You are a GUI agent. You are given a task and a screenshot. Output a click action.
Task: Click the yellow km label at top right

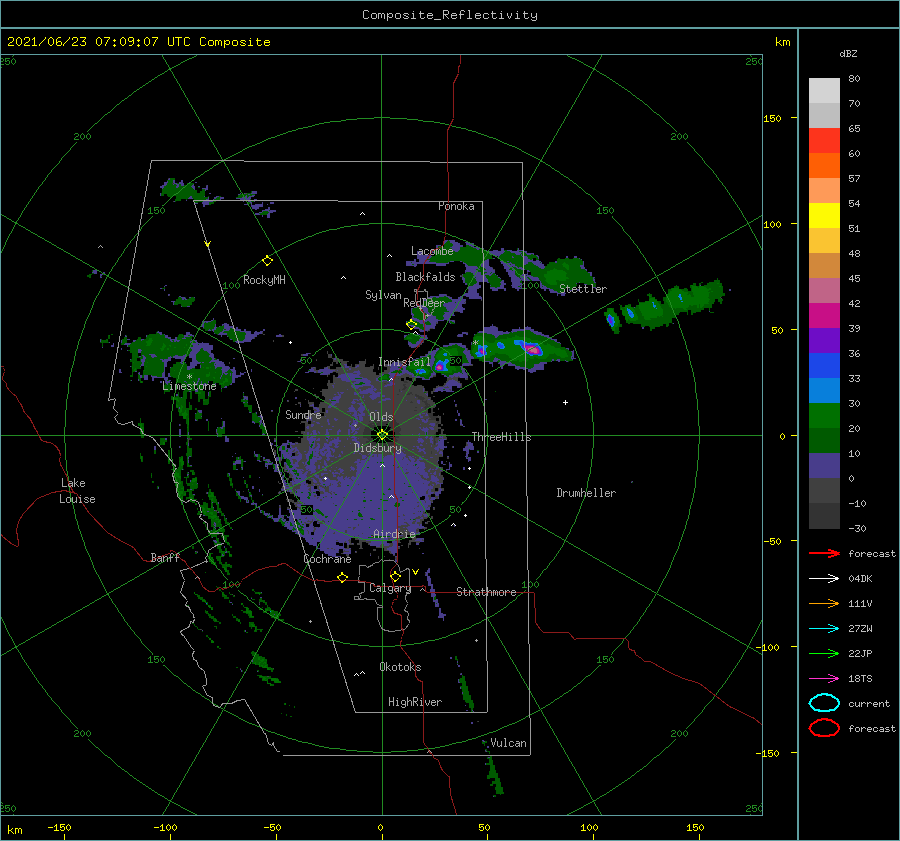[782, 42]
